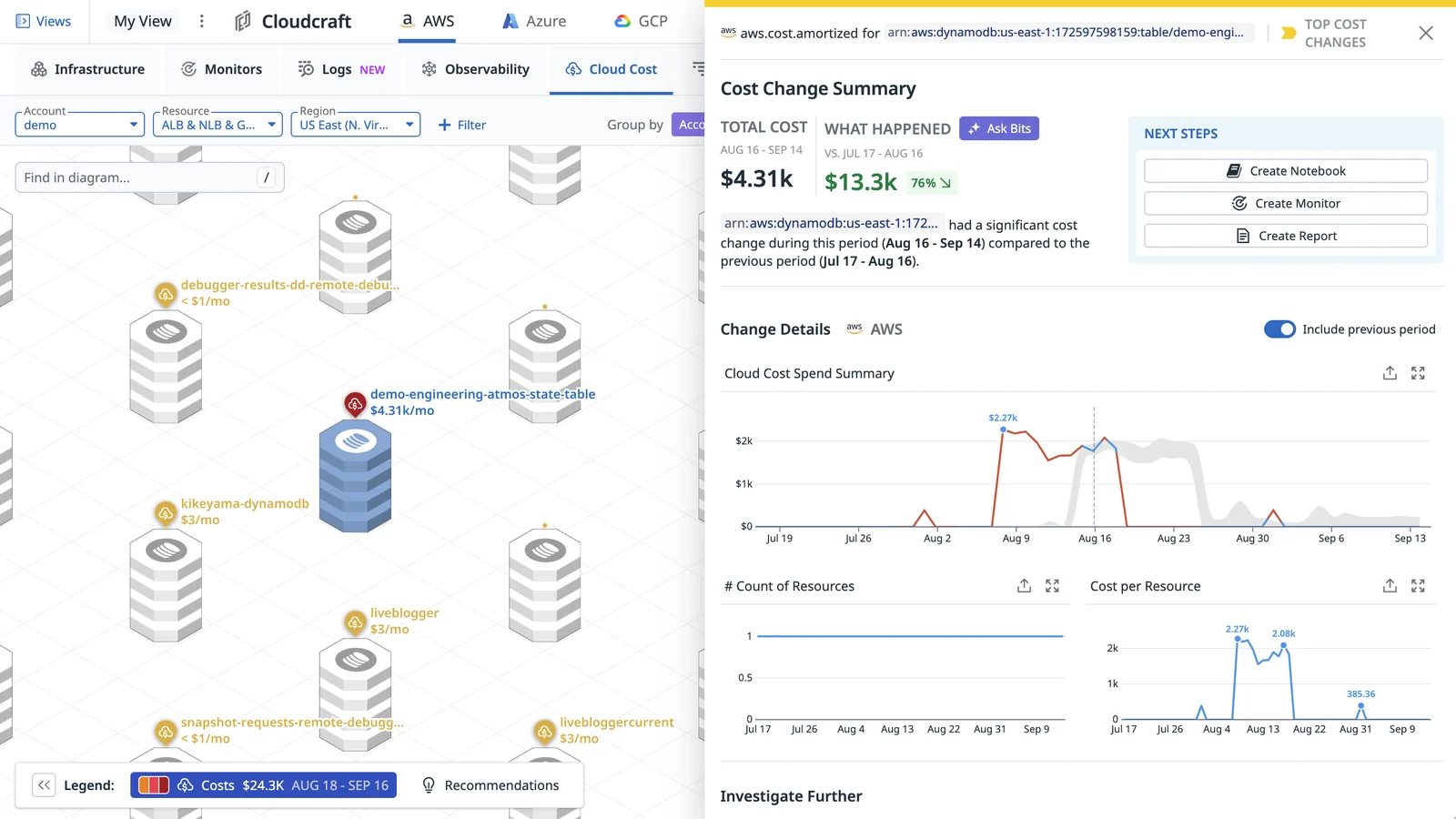Image resolution: width=1456 pixels, height=819 pixels.
Task: Select the demo-engineering-atmos-state-table DynamoDB node
Action: (355, 476)
